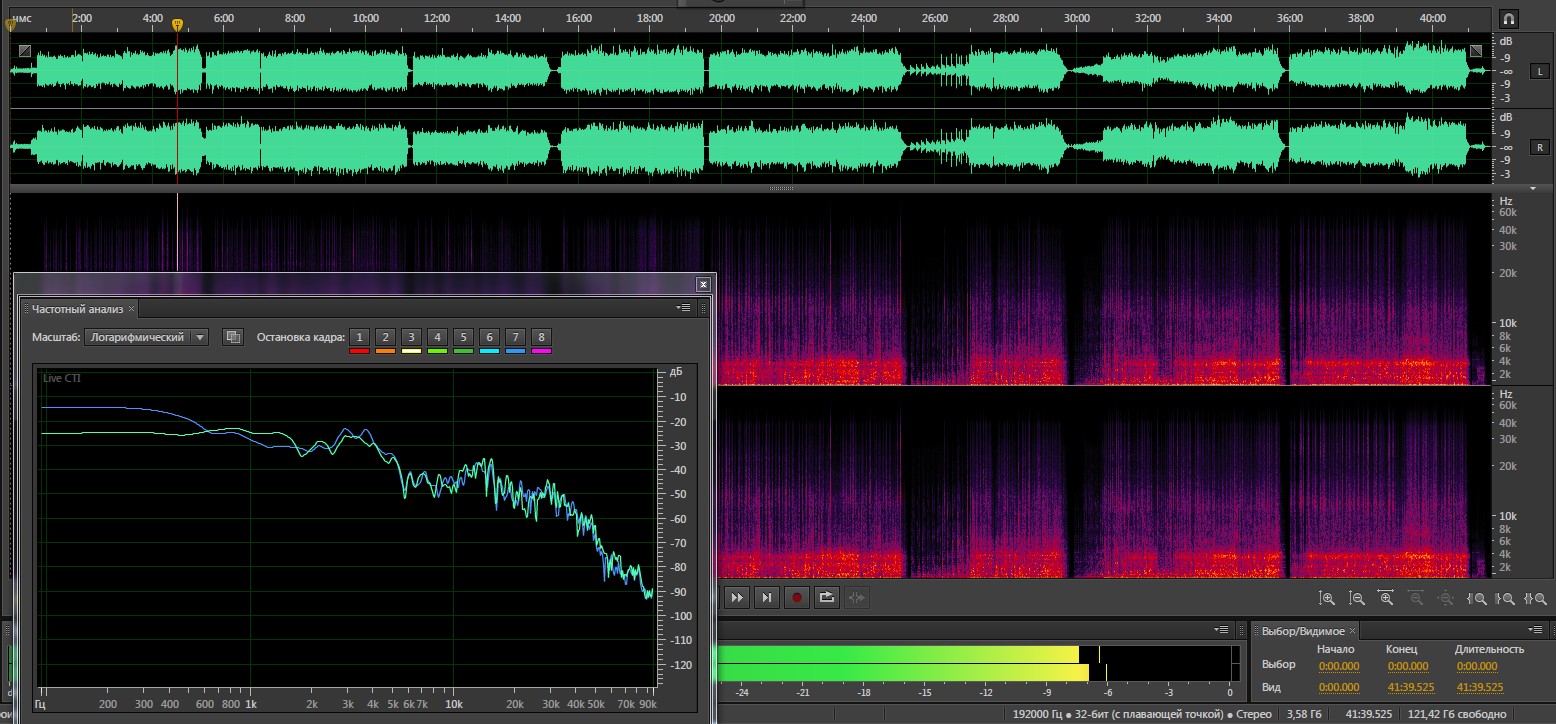
Task: Click the selection end time field (Выбор Конец)
Action: tap(1406, 666)
